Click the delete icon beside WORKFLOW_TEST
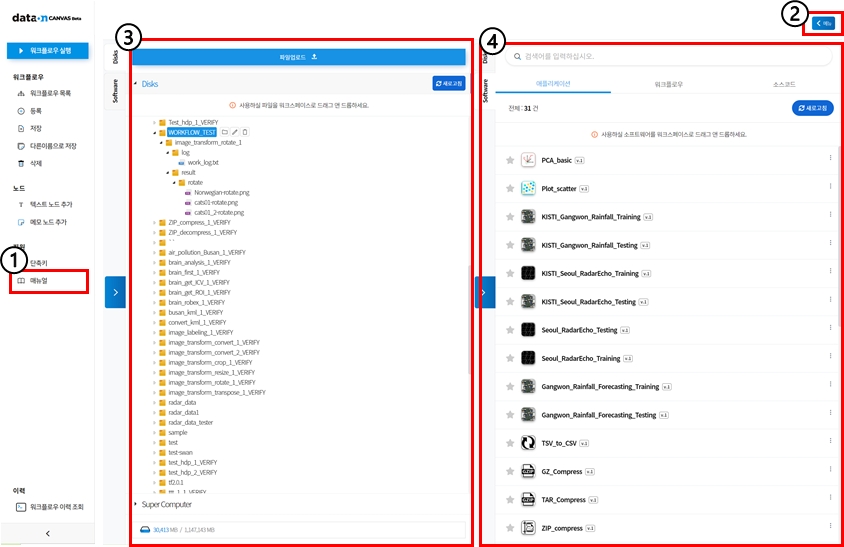This screenshot has width=844, height=547. pyautogui.click(x=246, y=132)
